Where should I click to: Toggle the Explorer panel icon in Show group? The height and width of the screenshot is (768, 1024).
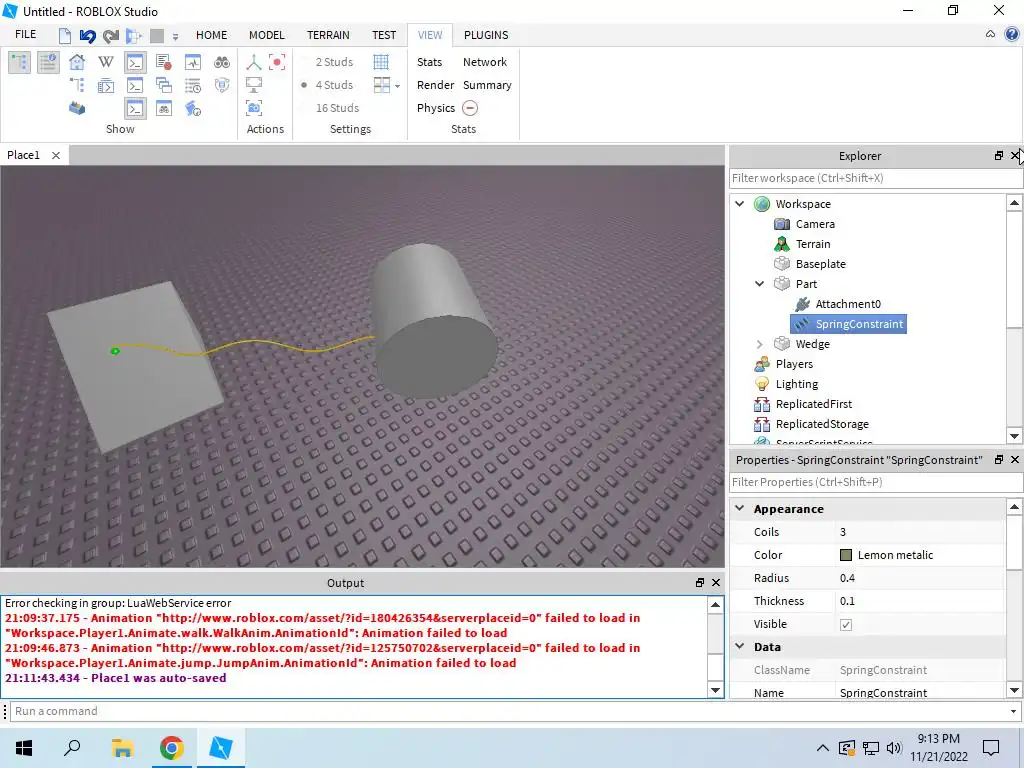click(19, 62)
